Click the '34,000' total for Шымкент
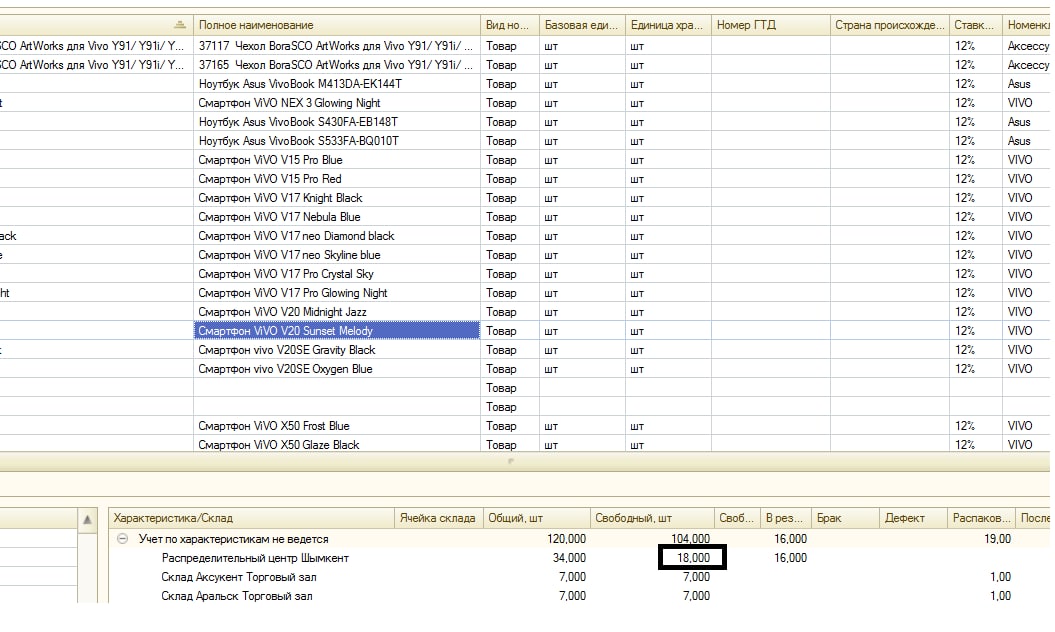1055x632 pixels. click(x=569, y=558)
